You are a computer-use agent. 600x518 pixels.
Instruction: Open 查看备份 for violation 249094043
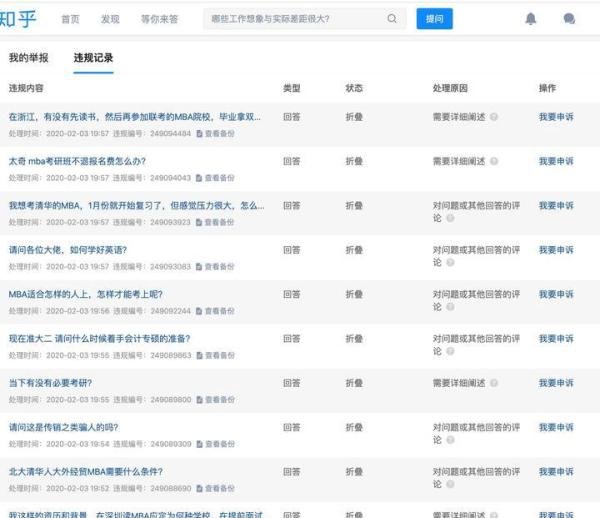tap(215, 178)
